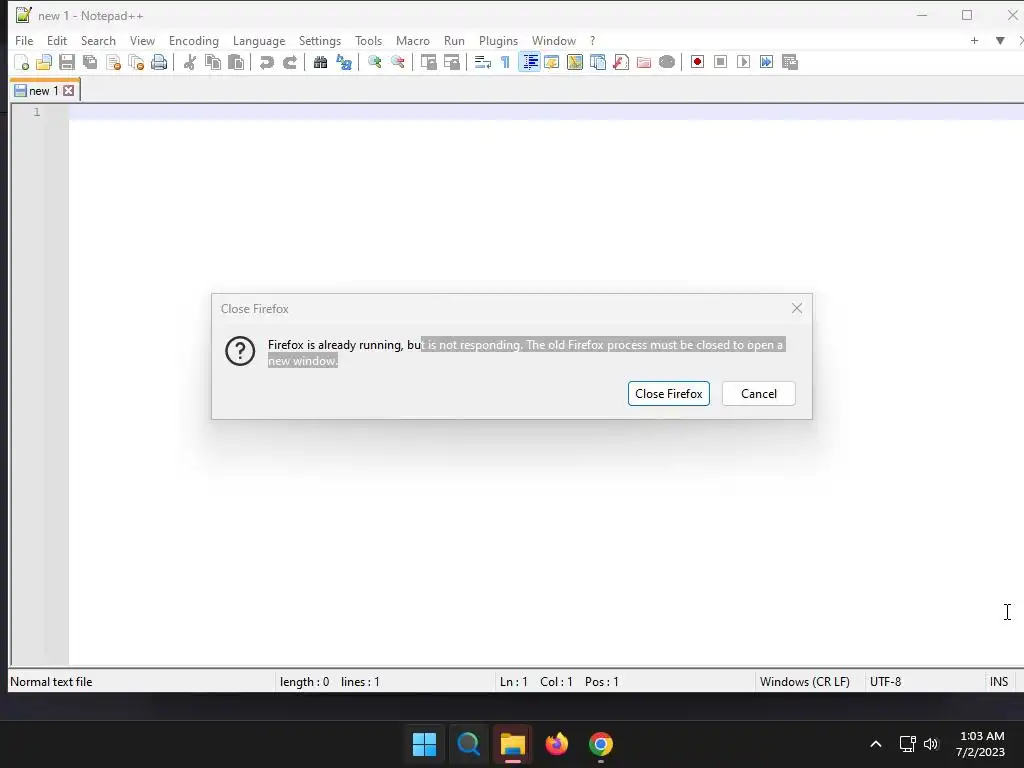Open the Windows Start button

424,744
